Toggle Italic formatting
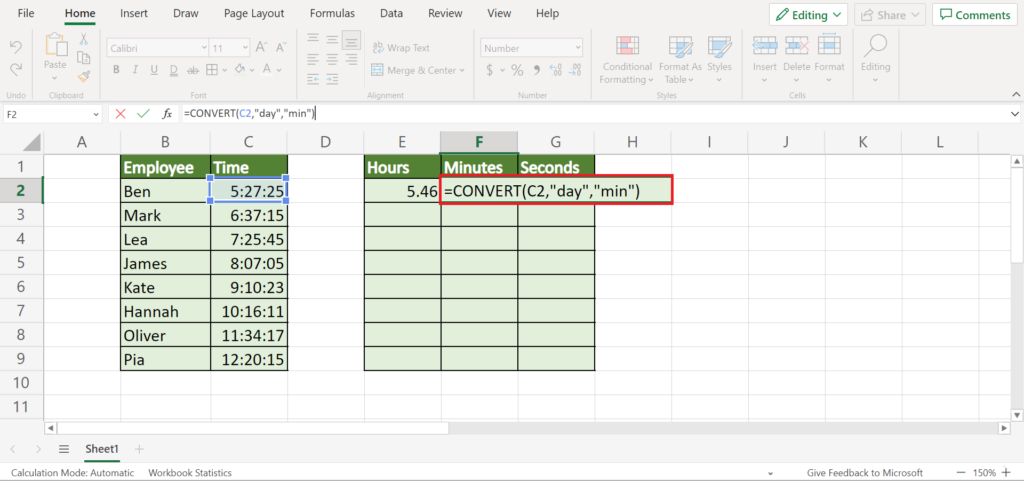Viewport: 1024px width, 481px height. coord(135,70)
